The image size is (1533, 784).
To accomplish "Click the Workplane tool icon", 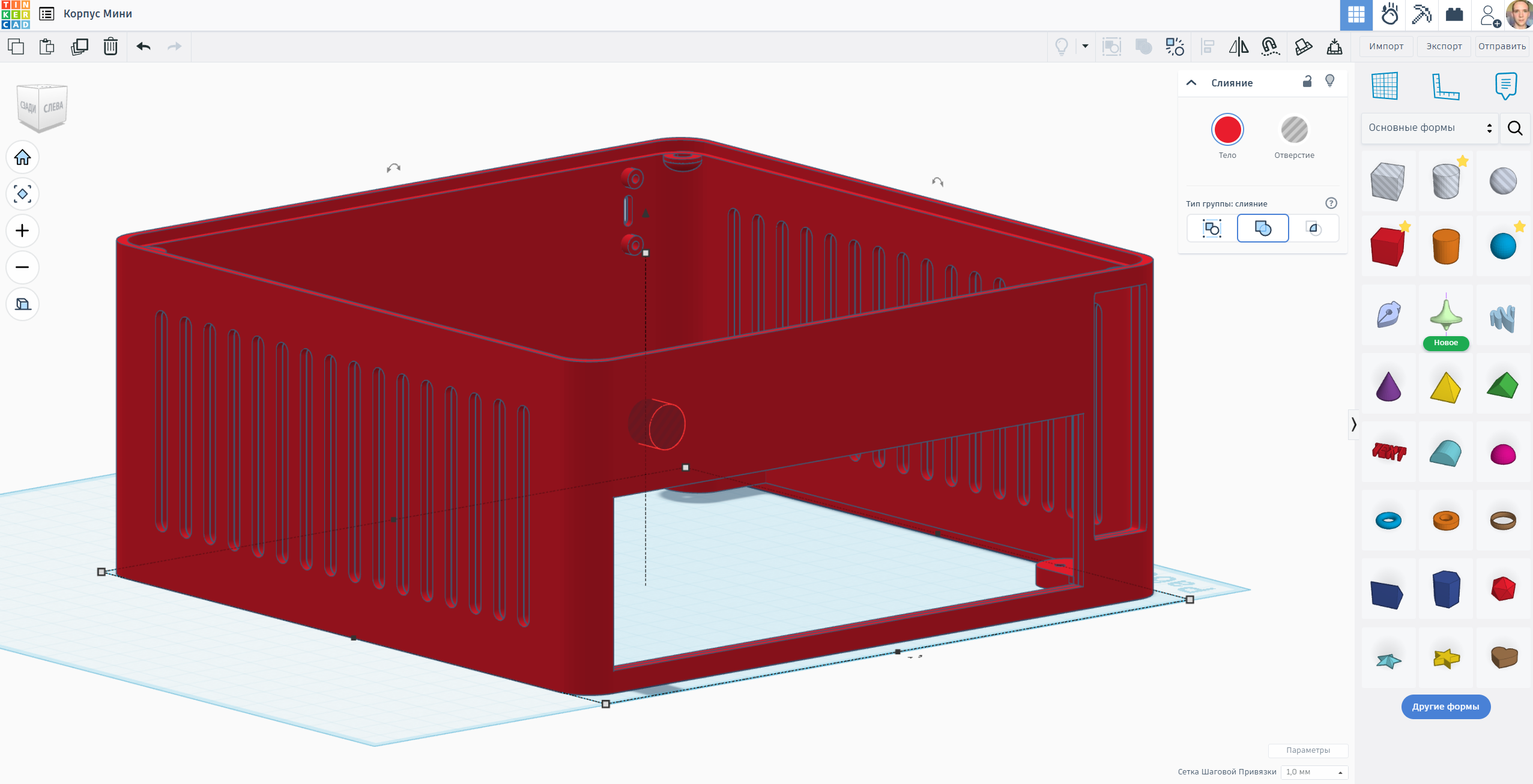I will click(x=1385, y=86).
